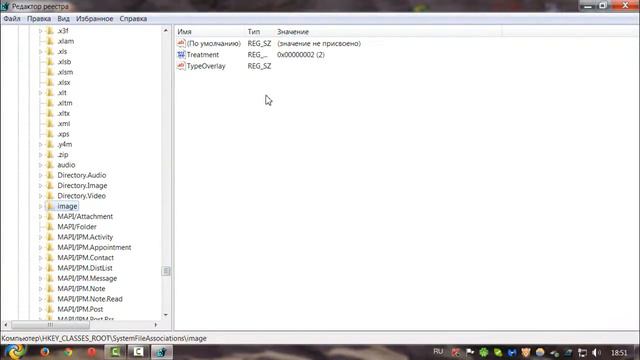Expand the MAPI/Attachment key
Viewport: 640px width, 360px height.
tap(40, 216)
